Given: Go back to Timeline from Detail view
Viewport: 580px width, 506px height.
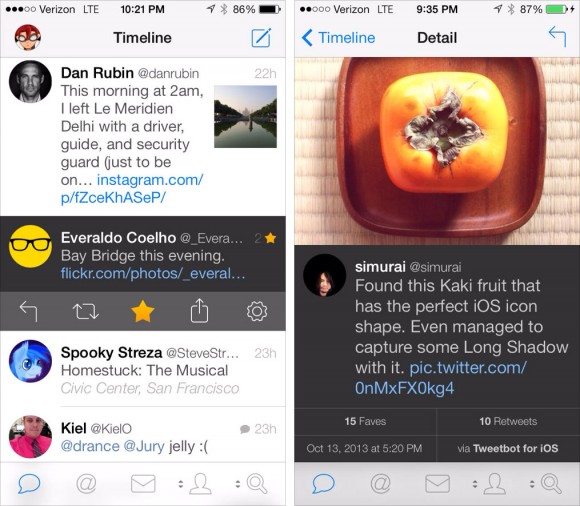Looking at the screenshot, I should (x=338, y=38).
